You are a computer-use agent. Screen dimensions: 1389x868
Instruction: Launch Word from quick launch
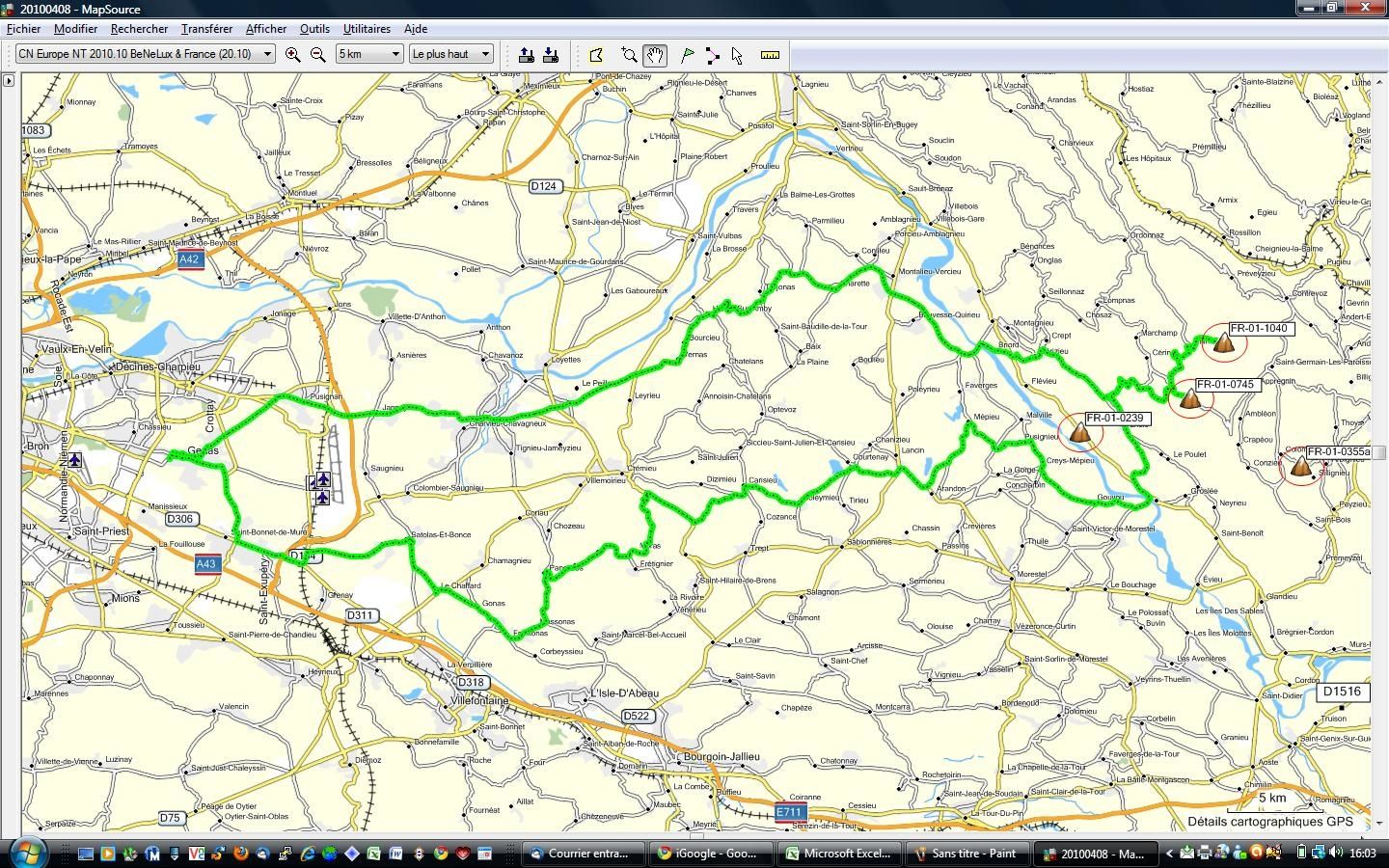[x=395, y=854]
